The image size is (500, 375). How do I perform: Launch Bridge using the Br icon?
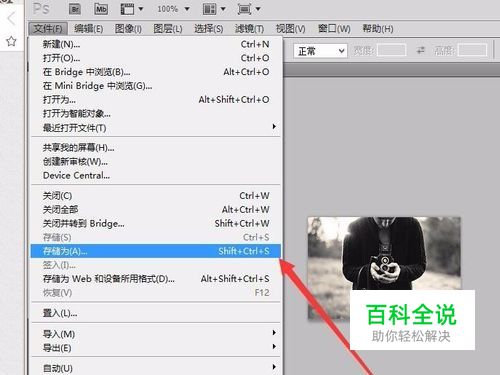(75, 9)
